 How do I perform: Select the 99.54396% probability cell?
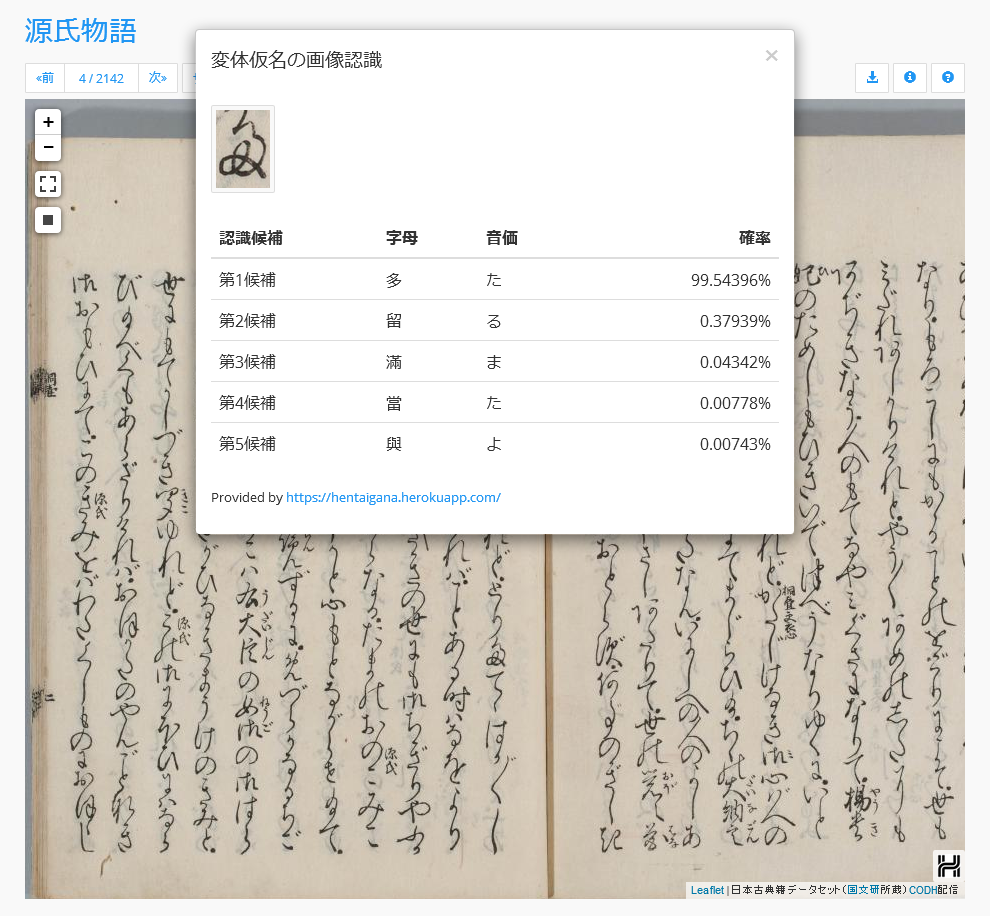pyautogui.click(x=731, y=280)
